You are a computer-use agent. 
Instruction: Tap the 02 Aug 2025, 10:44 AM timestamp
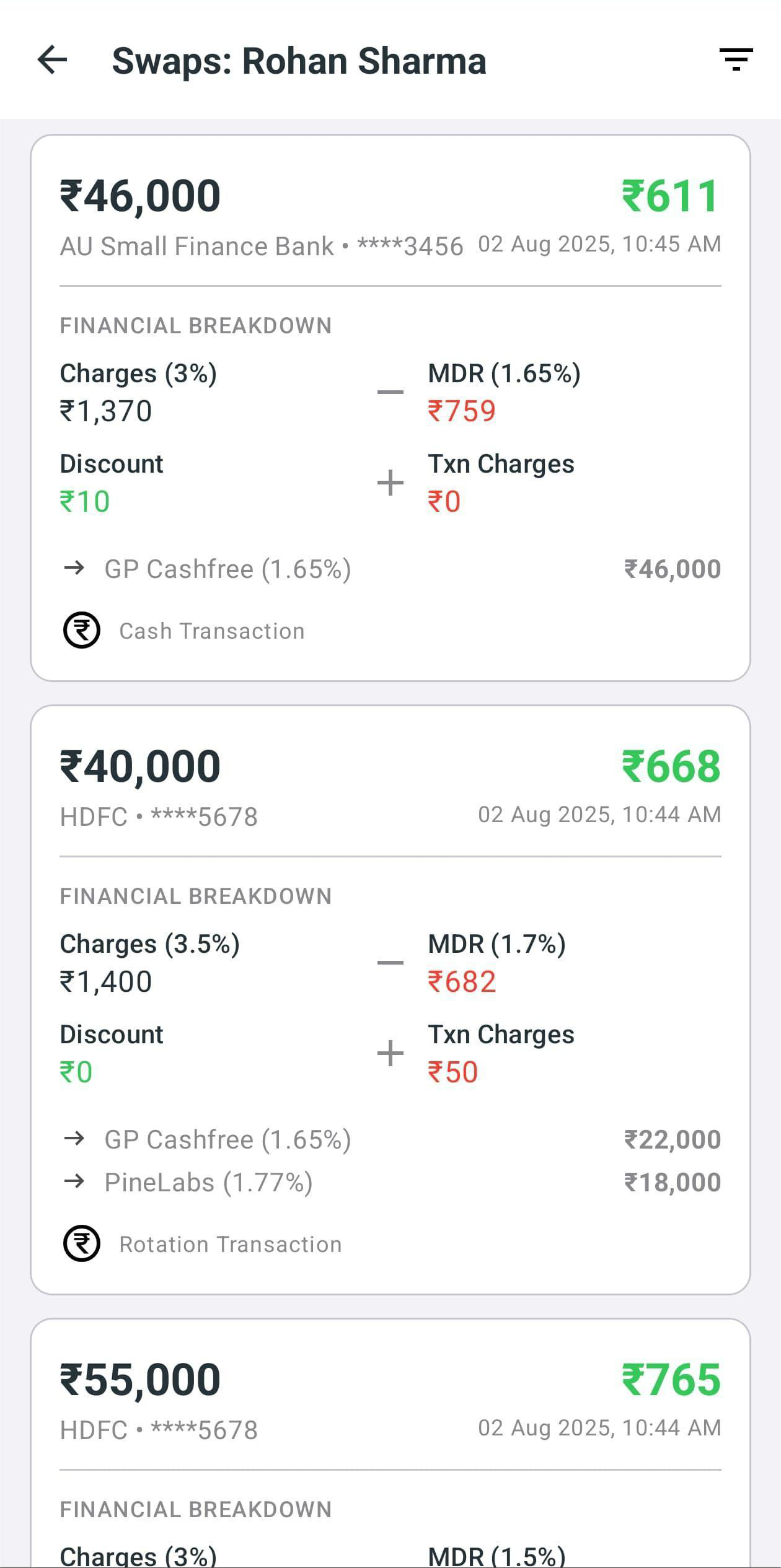pyautogui.click(x=599, y=815)
